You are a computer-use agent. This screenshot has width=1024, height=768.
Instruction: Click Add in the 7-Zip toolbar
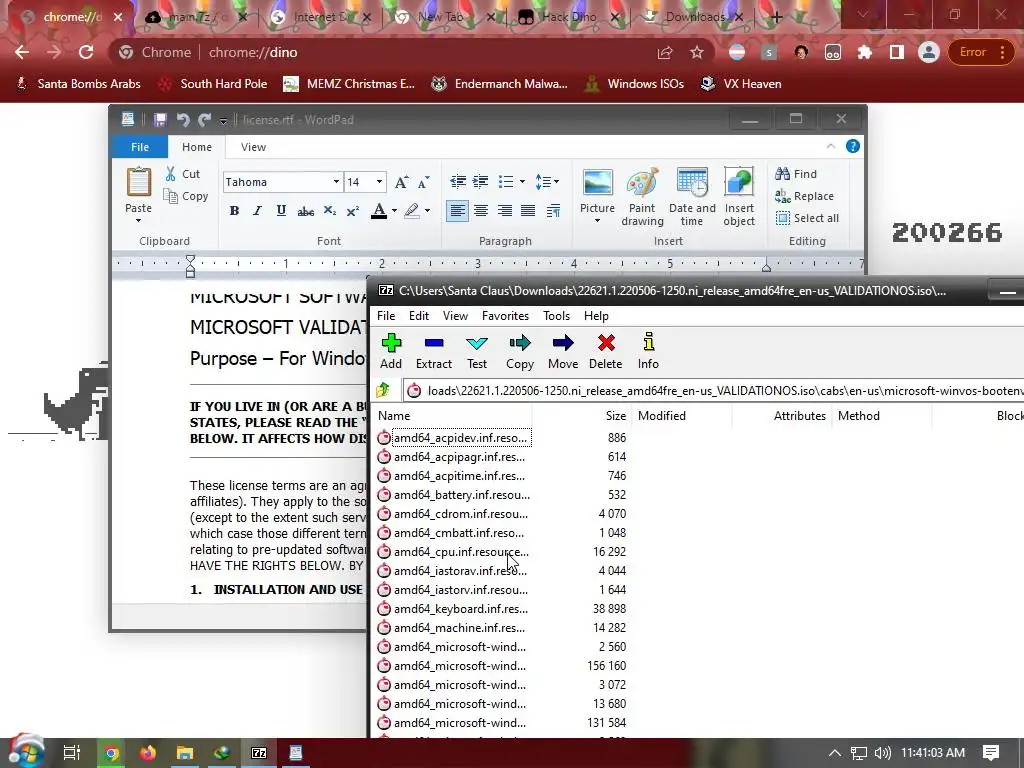point(391,351)
